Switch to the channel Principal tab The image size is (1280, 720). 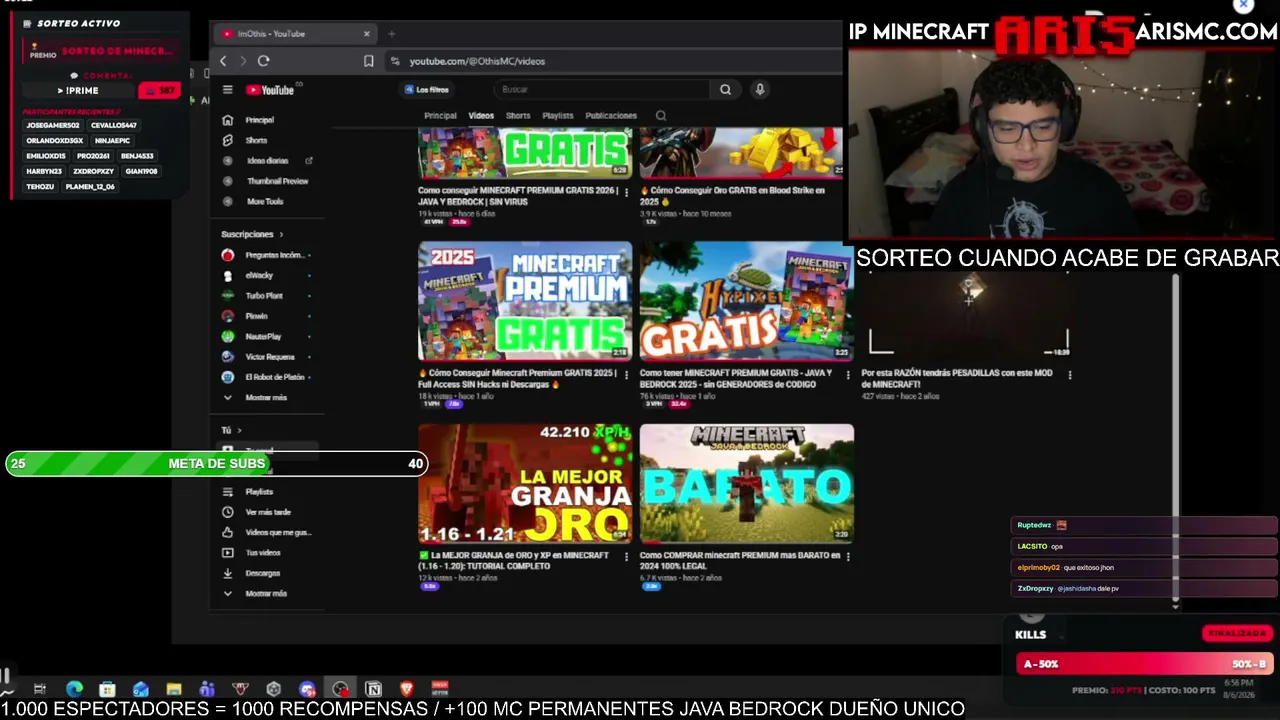click(x=440, y=116)
